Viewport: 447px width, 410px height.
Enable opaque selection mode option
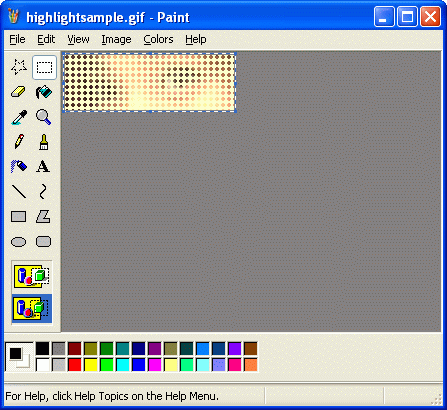pyautogui.click(x=32, y=277)
